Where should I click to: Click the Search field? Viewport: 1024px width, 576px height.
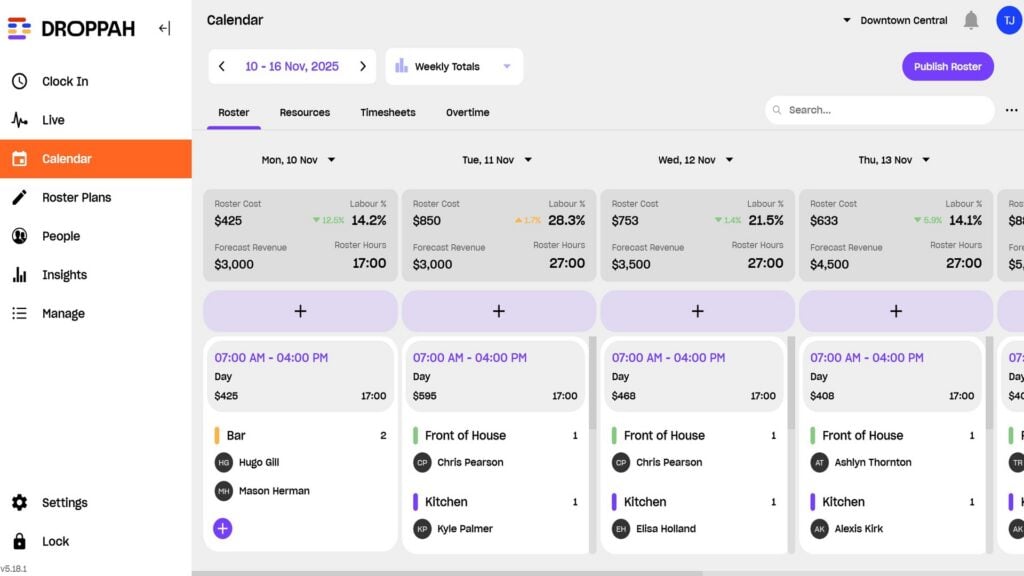878,110
